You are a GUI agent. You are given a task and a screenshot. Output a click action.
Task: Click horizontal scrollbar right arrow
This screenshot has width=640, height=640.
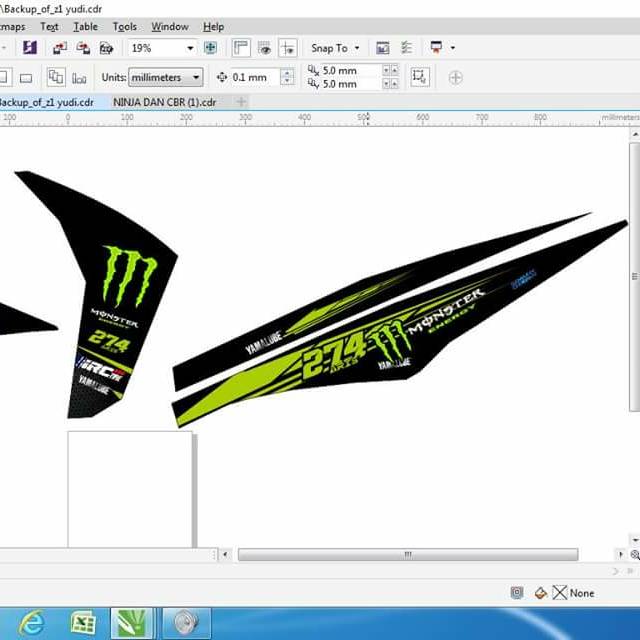(x=621, y=554)
